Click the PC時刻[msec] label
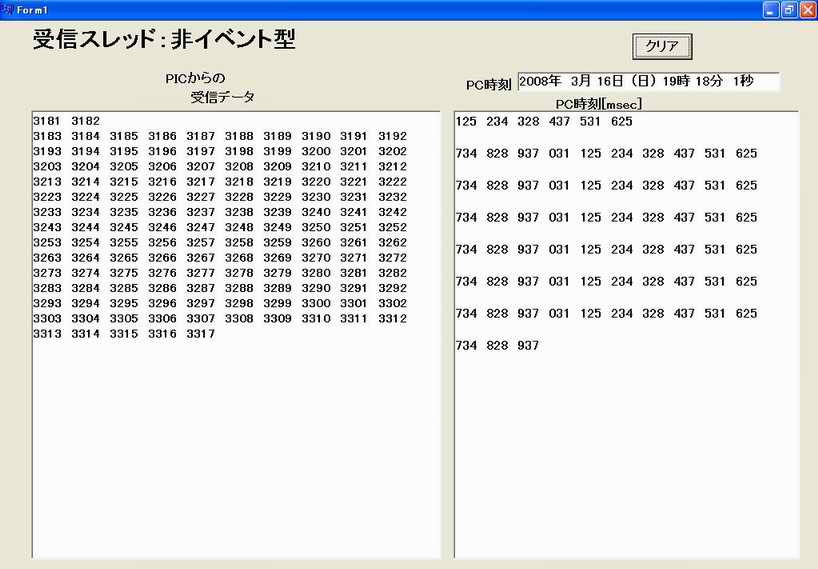Image resolution: width=818 pixels, height=569 pixels. (598, 104)
